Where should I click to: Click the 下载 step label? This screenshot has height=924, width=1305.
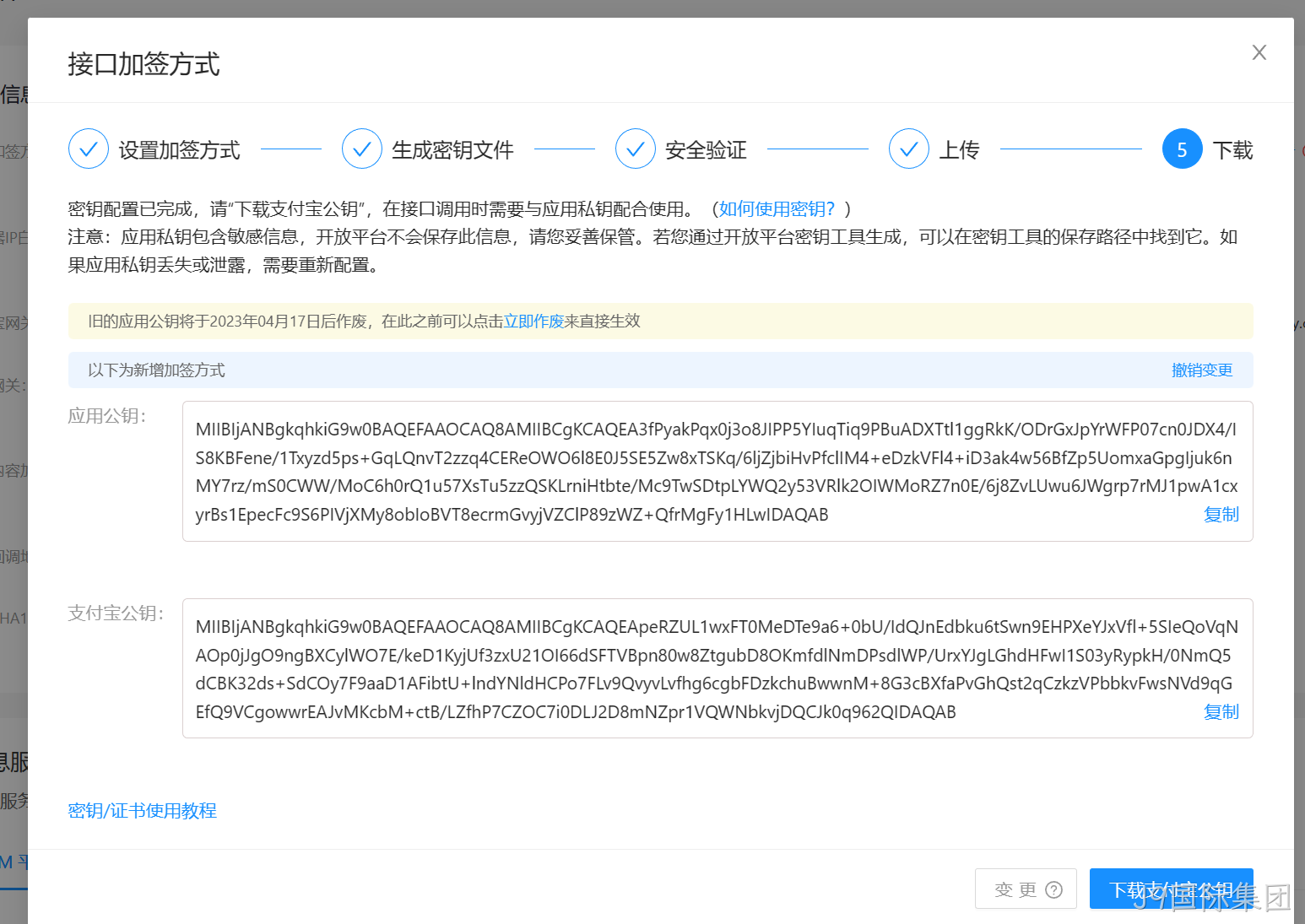1232,150
